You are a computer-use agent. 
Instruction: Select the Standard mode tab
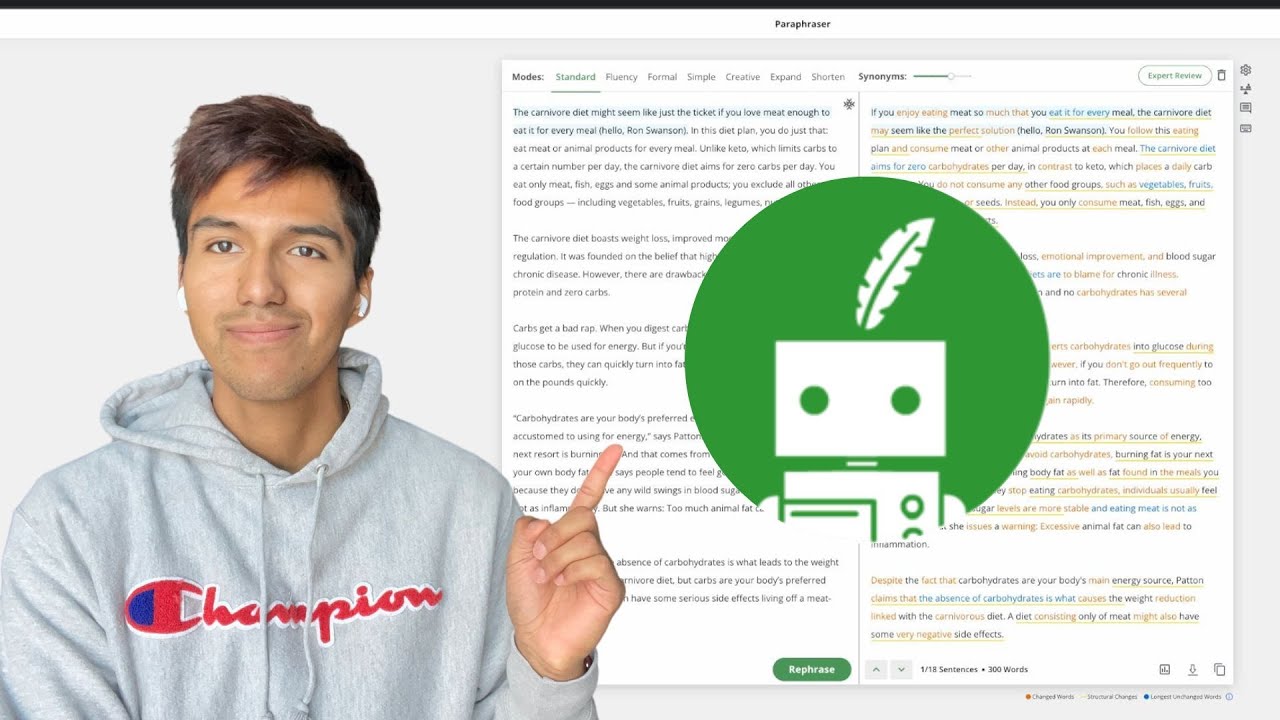[x=575, y=77]
